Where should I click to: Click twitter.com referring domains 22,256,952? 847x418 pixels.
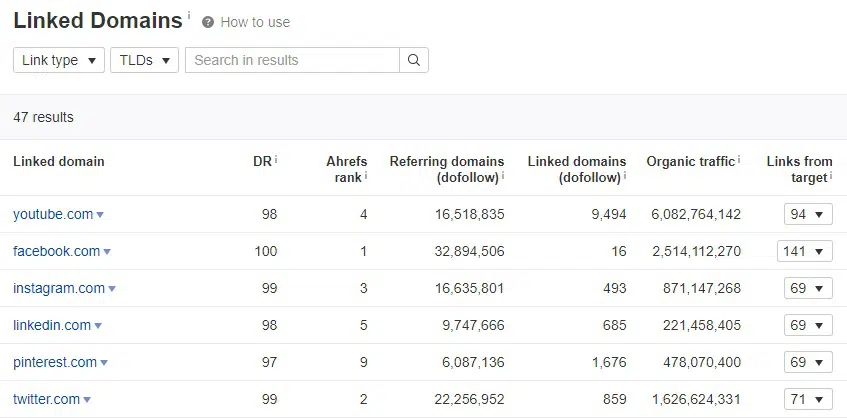click(x=469, y=399)
